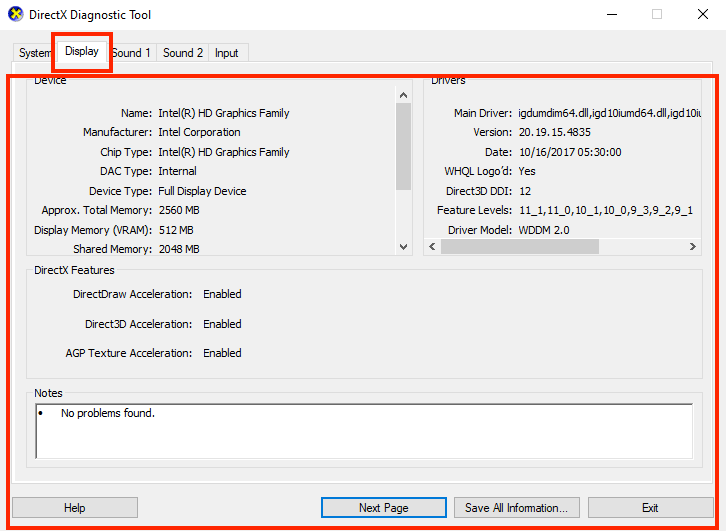The width and height of the screenshot is (726, 531).
Task: Click the Next Page button
Action: click(x=384, y=508)
